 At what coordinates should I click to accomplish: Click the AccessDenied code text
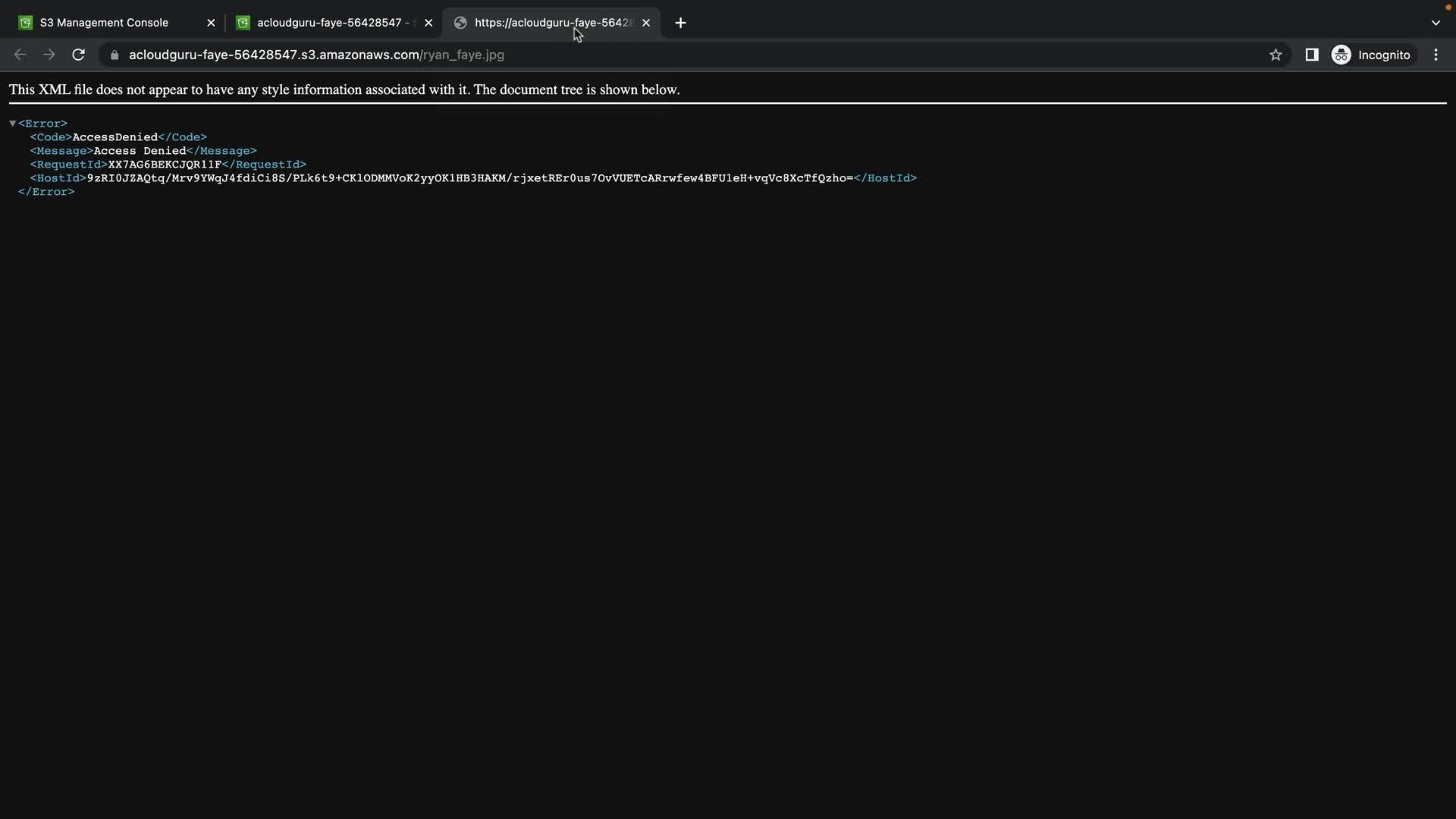click(x=115, y=137)
